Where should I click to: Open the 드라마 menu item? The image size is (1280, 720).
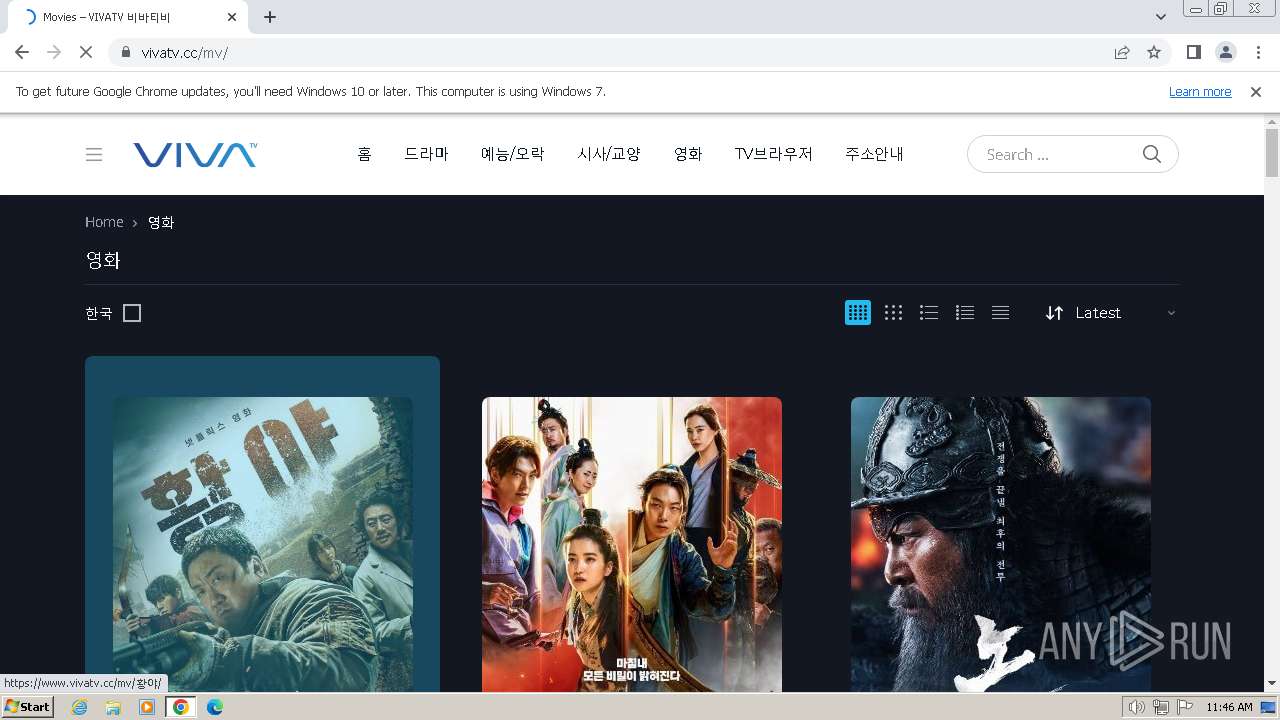click(x=426, y=154)
